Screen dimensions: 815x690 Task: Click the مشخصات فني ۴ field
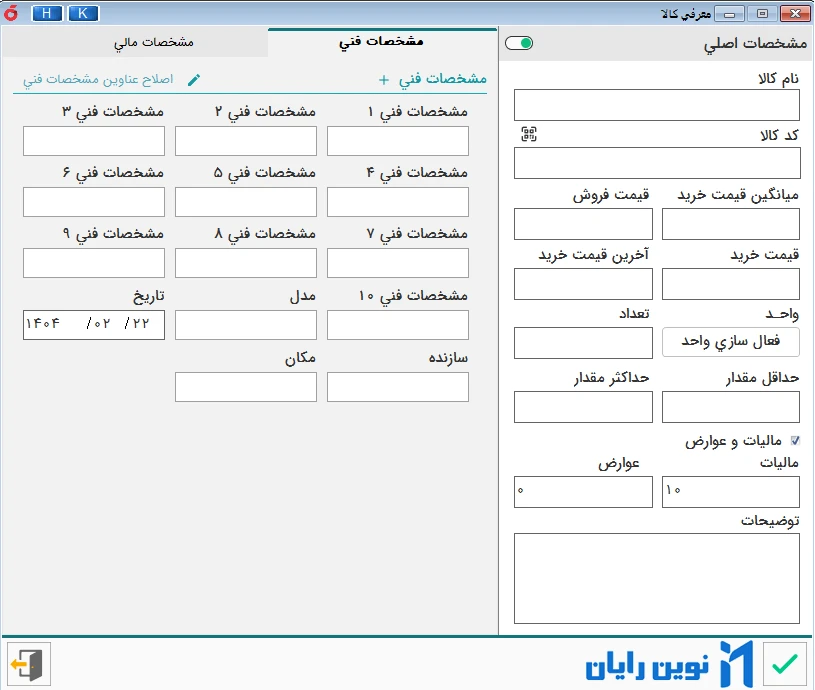point(398,202)
